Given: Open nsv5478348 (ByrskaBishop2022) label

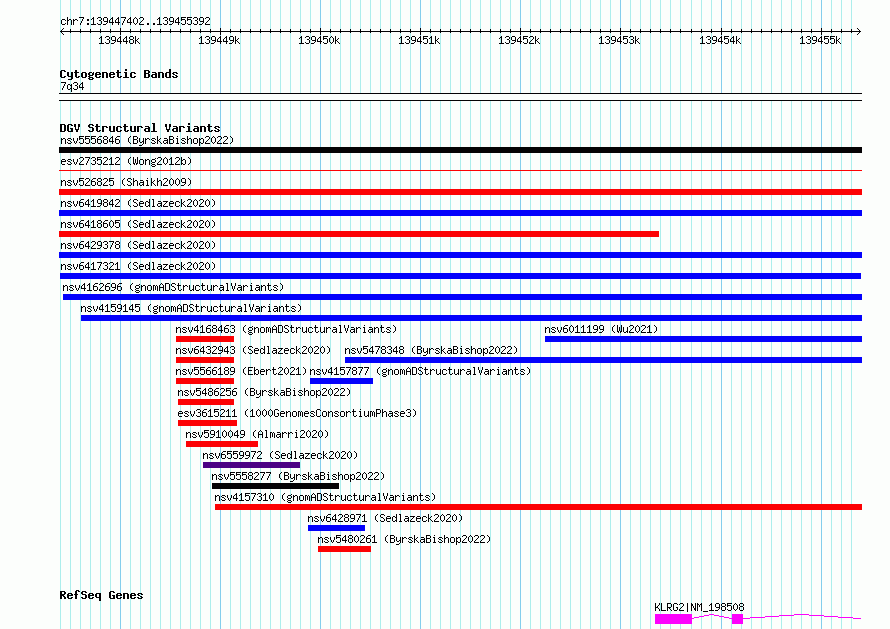Looking at the screenshot, I should [431, 350].
